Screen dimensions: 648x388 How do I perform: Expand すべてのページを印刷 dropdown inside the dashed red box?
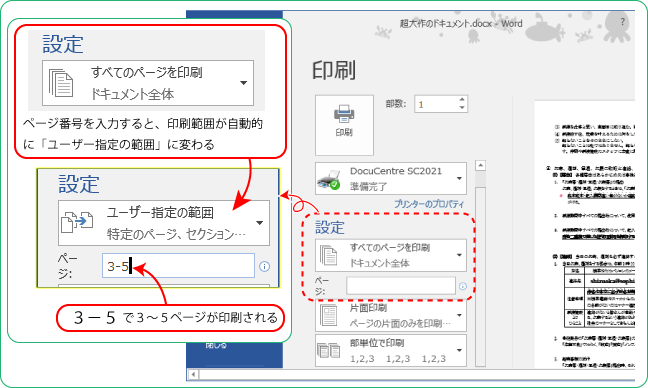click(x=391, y=255)
